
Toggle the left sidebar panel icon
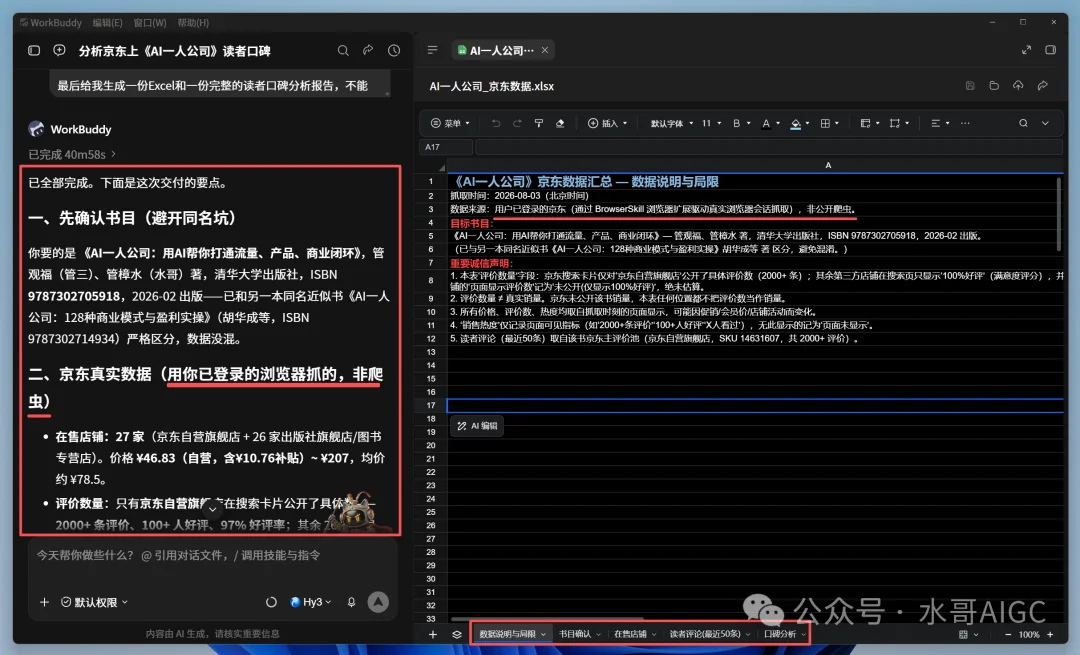(34, 50)
